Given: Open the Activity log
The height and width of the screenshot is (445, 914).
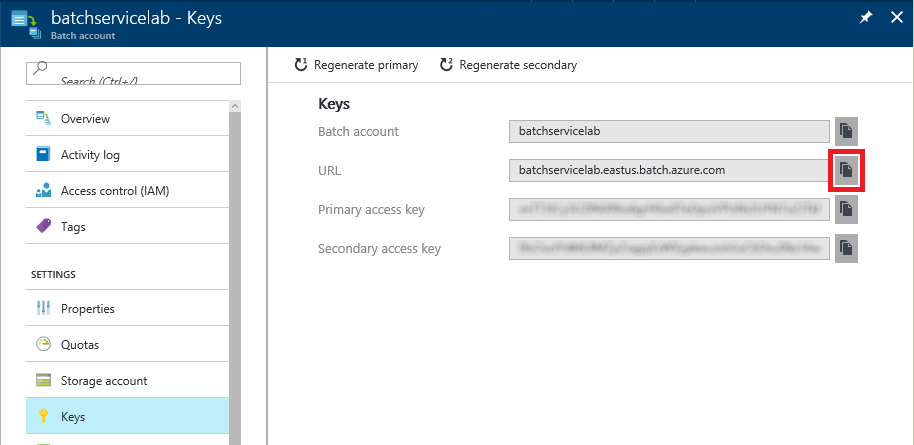Looking at the screenshot, I should (128, 155).
